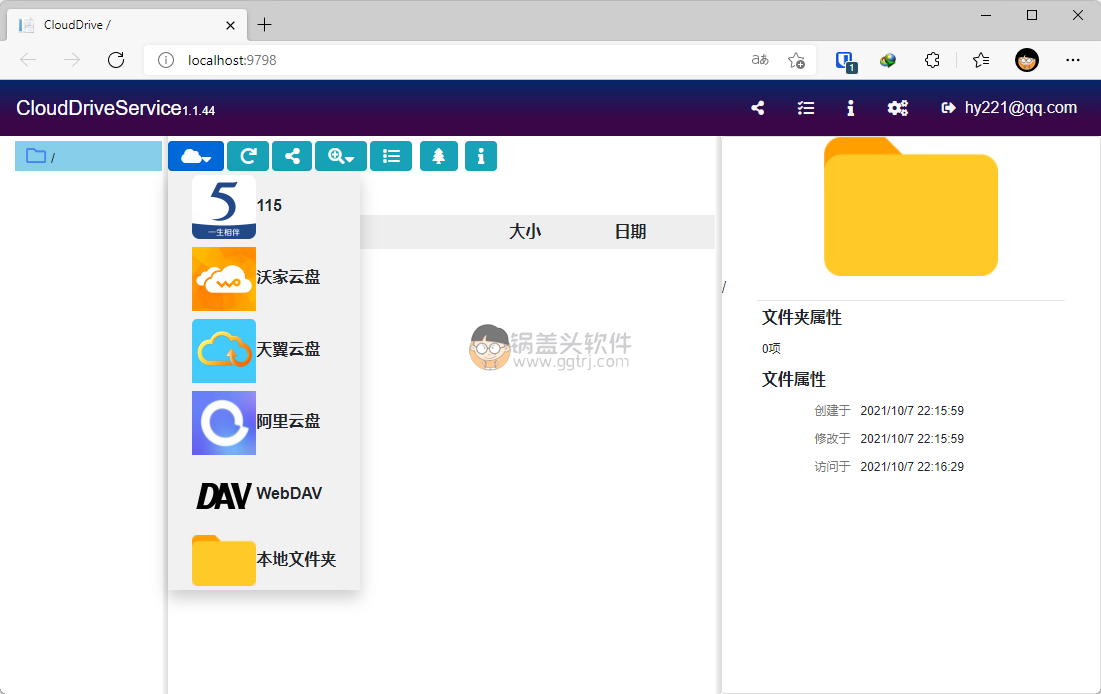Choose 本地文件夹 from the cloud menu

(264, 560)
